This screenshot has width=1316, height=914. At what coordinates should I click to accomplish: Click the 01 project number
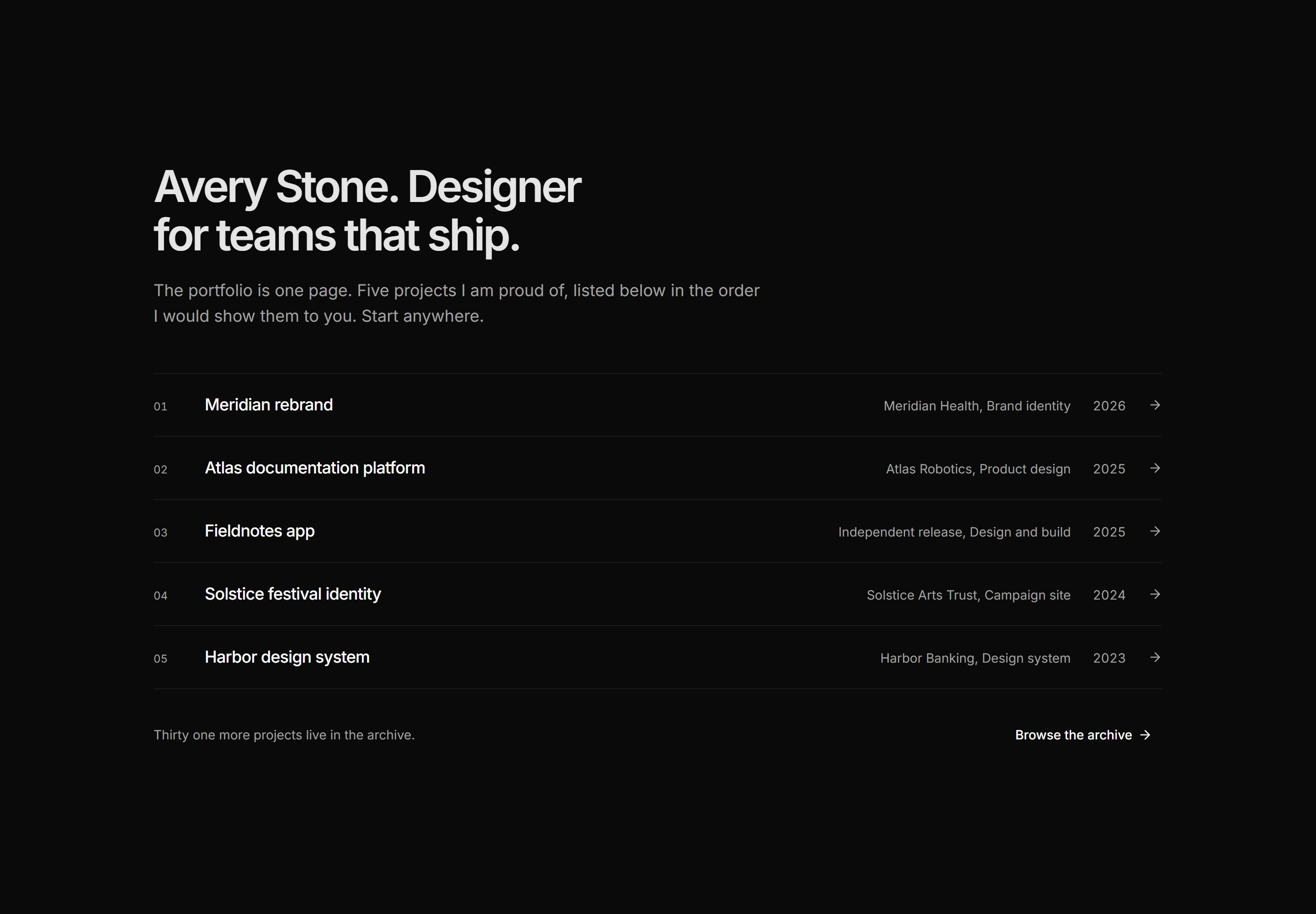[x=160, y=407]
